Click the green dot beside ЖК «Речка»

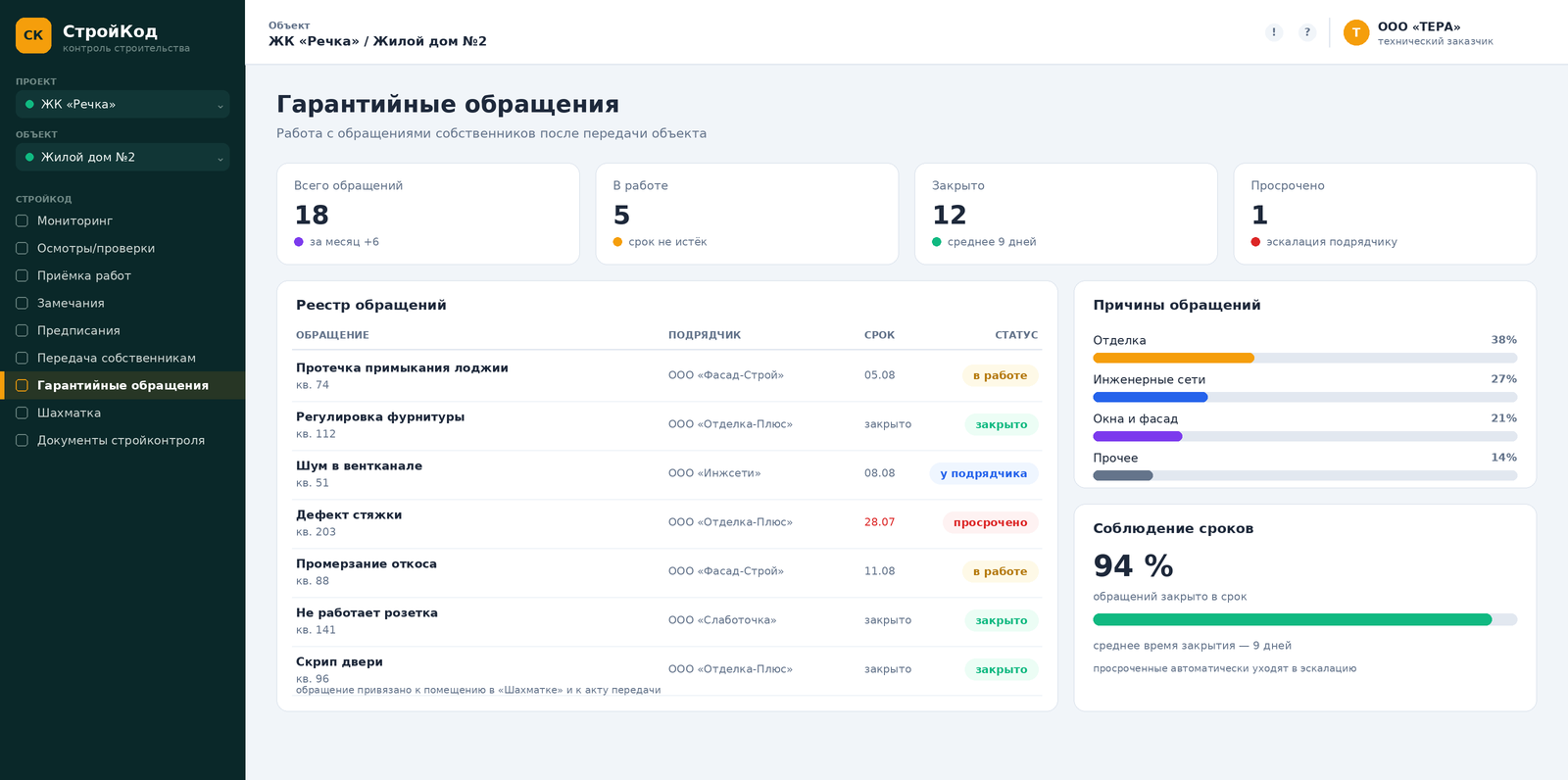coord(29,104)
